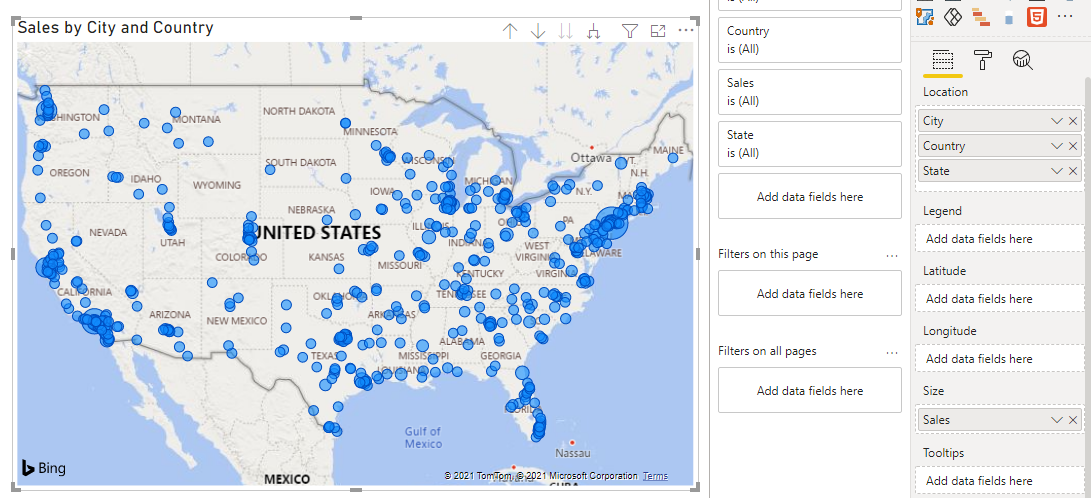Select the NORTH DAKOTA map label

pyautogui.click(x=298, y=111)
